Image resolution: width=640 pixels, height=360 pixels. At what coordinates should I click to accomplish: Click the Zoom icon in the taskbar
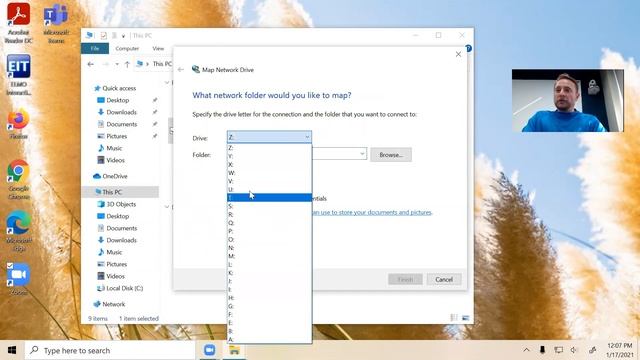(209, 350)
